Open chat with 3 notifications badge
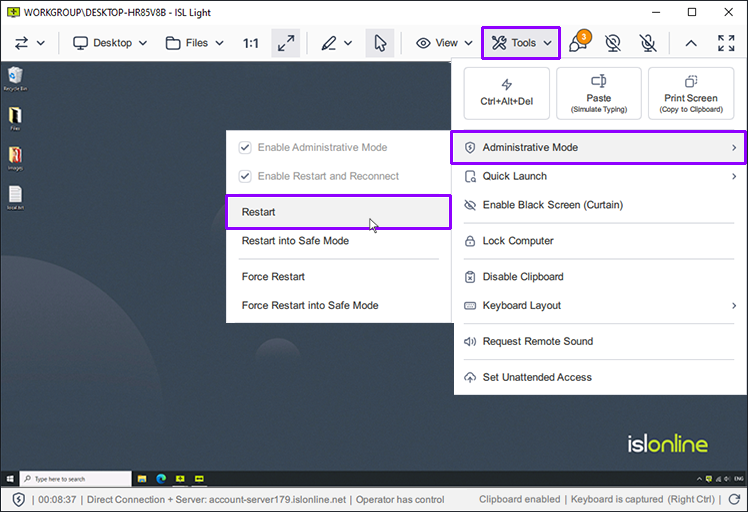 click(578, 43)
